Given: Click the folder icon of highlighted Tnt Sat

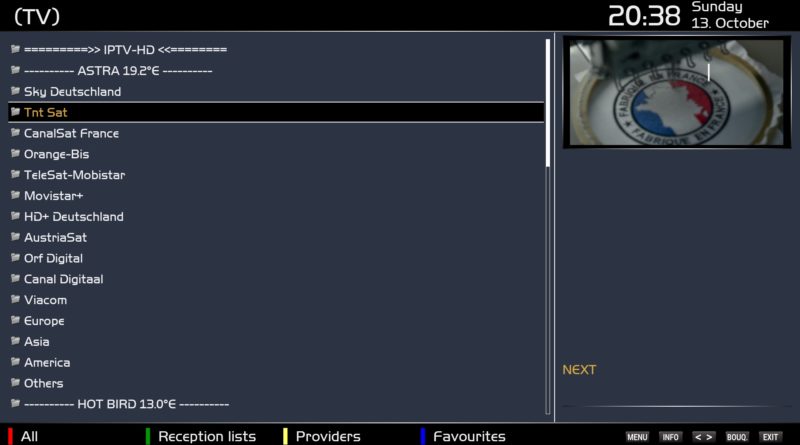Looking at the screenshot, I should tap(15, 112).
